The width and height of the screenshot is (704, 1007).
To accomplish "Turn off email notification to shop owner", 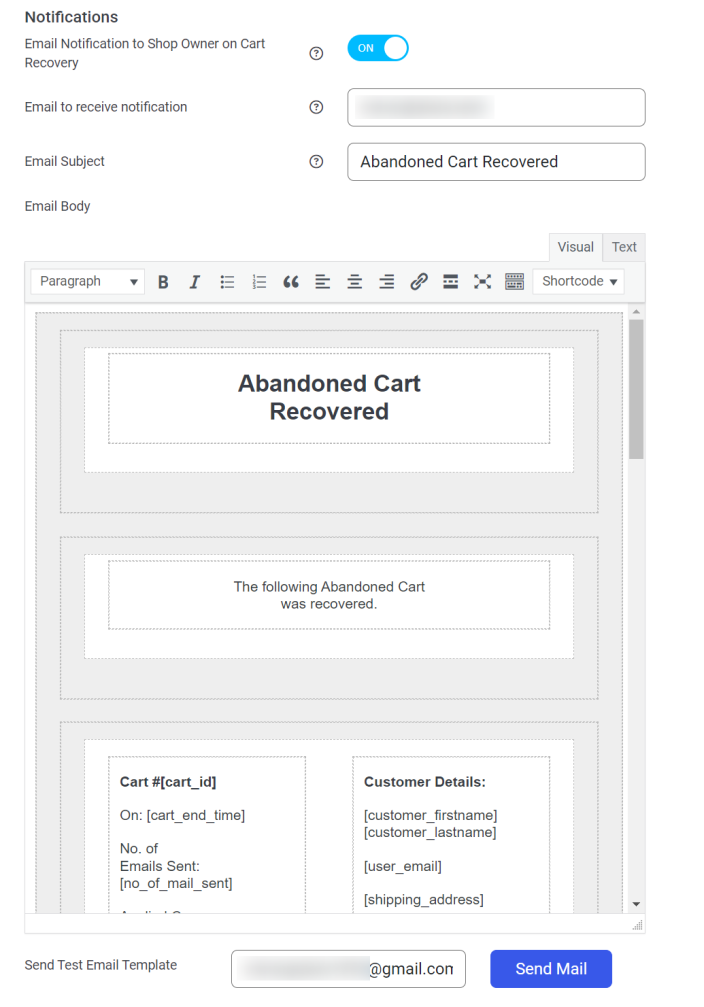I will click(378, 48).
